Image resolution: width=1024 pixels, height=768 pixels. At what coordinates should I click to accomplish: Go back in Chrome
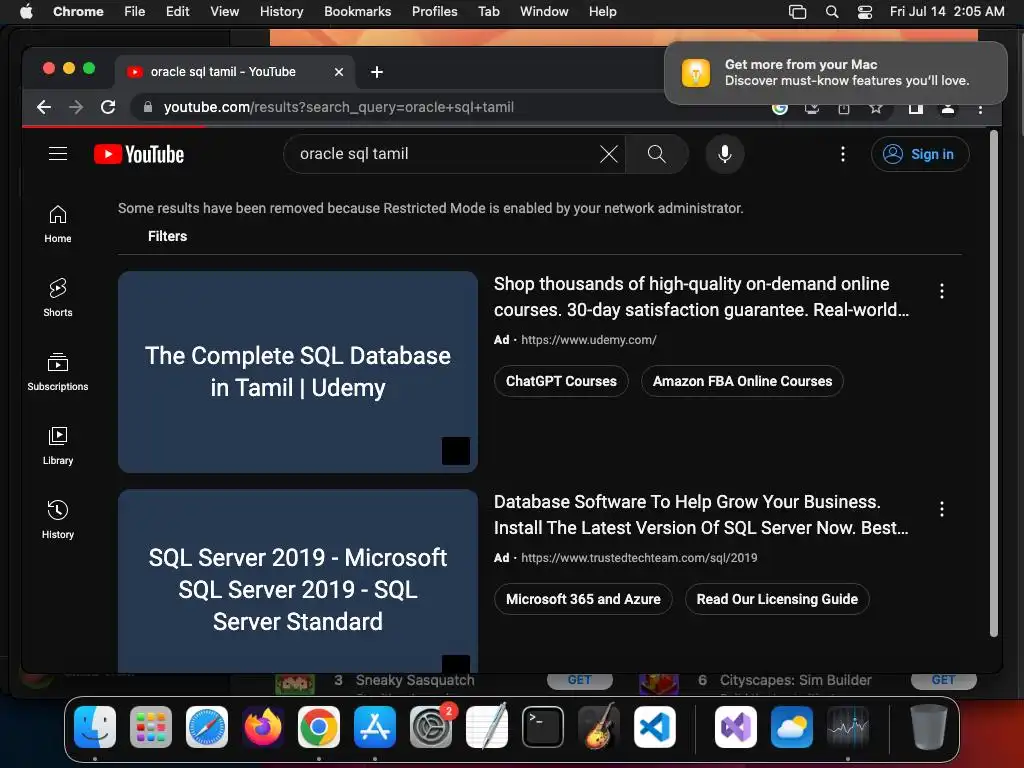click(x=44, y=107)
